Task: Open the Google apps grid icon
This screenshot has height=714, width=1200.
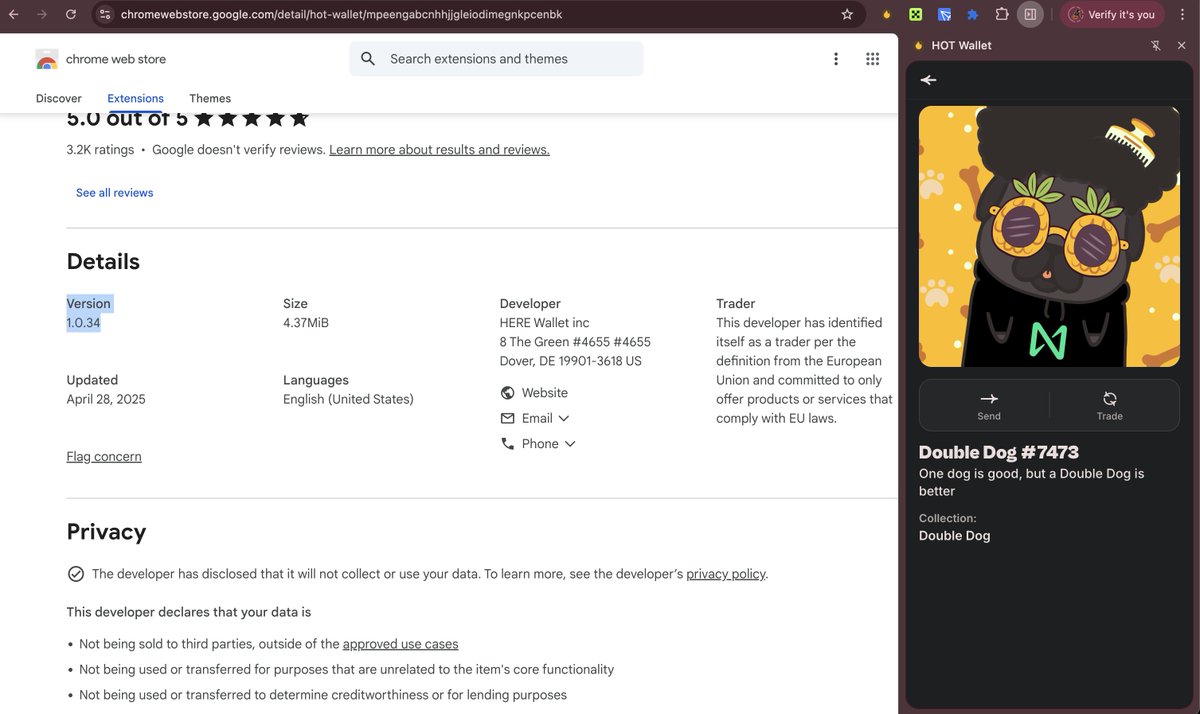Action: (872, 59)
